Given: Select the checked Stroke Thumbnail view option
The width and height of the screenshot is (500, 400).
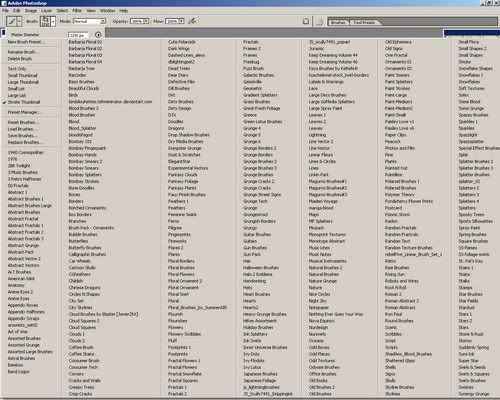Looking at the screenshot, I should pyautogui.click(x=24, y=102).
